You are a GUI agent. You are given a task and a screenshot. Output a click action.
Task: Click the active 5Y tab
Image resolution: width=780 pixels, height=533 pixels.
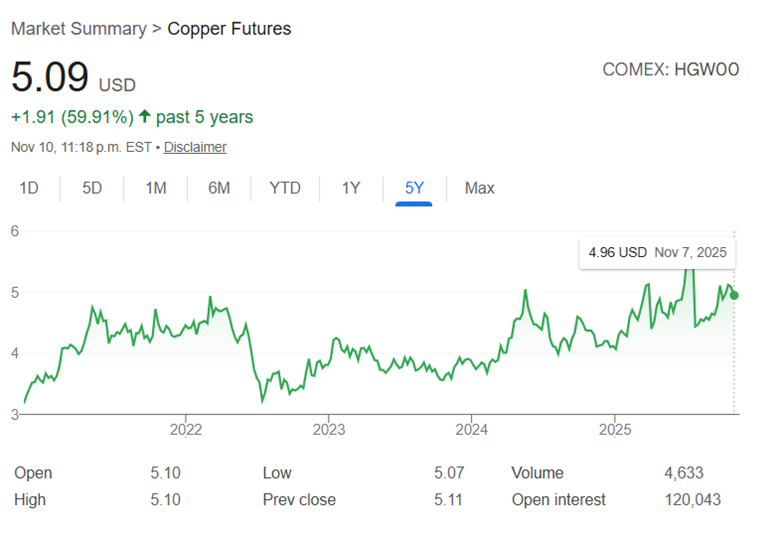click(413, 188)
